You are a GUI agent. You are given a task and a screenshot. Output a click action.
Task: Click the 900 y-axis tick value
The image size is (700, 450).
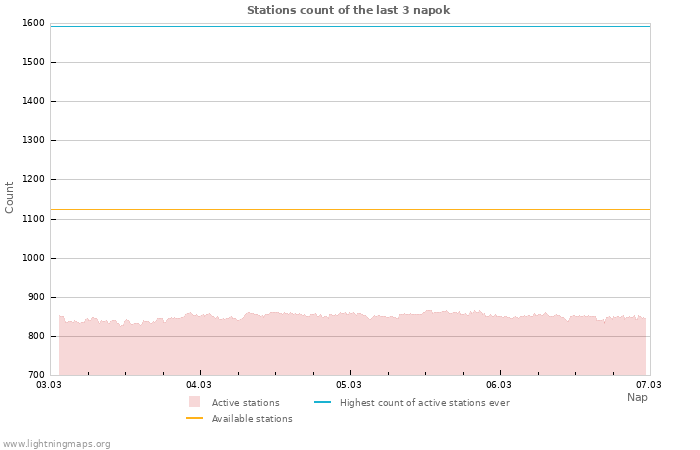point(36,297)
